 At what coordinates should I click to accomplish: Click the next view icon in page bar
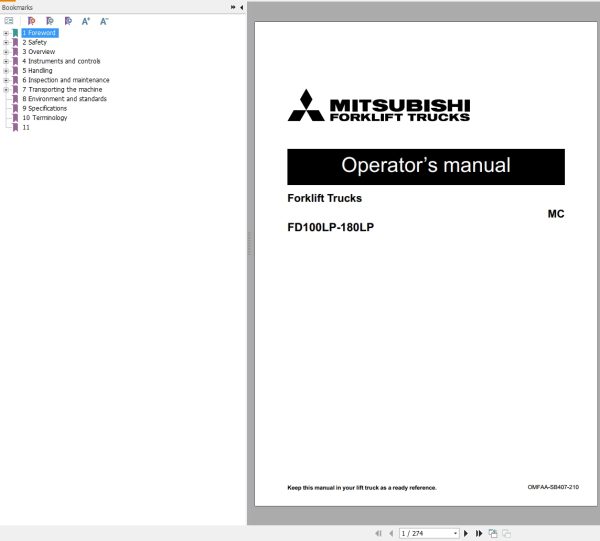(x=507, y=533)
